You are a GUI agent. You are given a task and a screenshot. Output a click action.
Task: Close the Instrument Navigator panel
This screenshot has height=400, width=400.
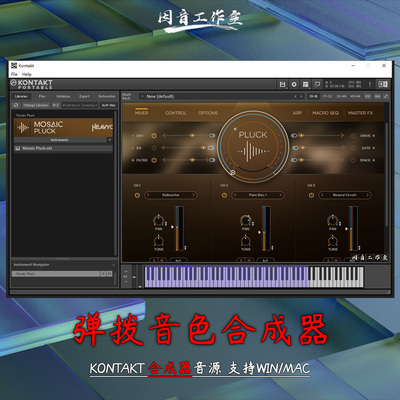114,265
